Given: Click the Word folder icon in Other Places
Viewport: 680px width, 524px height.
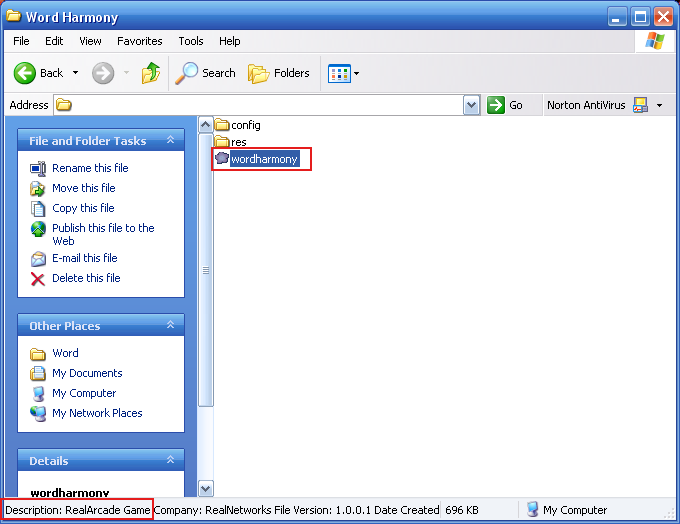Looking at the screenshot, I should (38, 354).
